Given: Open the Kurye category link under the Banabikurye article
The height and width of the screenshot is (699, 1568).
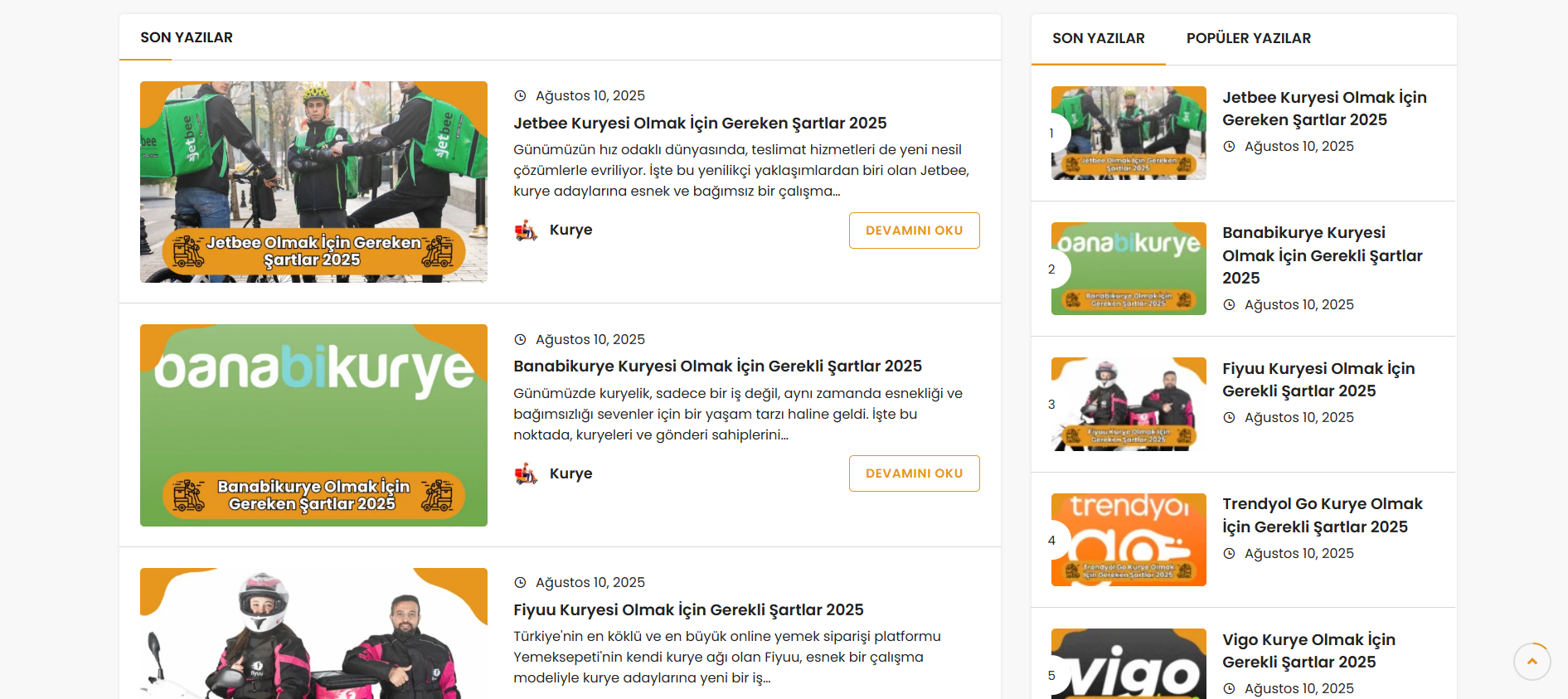Looking at the screenshot, I should 571,473.
